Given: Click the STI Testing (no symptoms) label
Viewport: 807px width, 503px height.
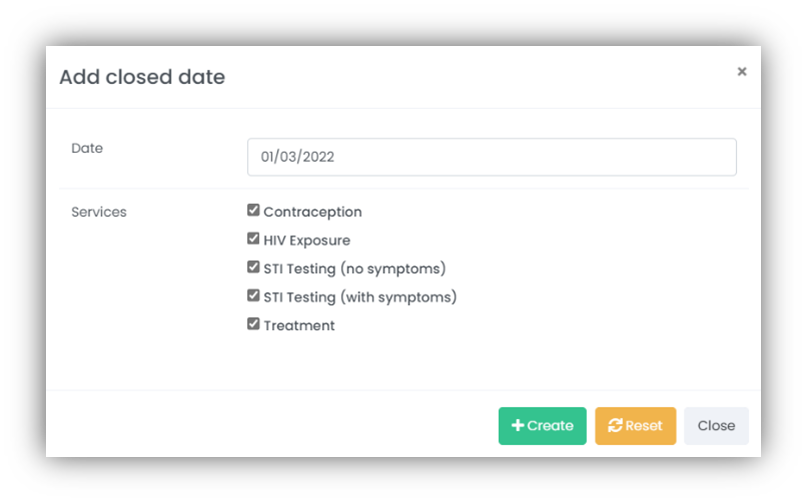Looking at the screenshot, I should point(355,269).
